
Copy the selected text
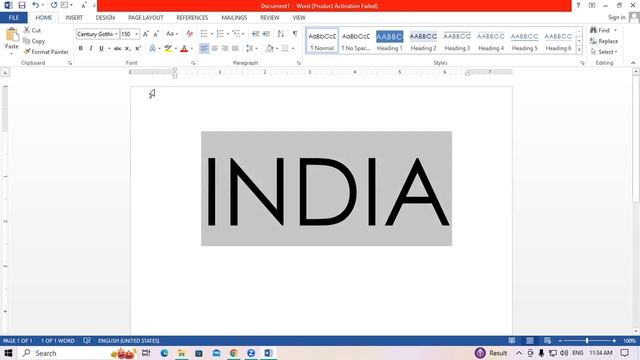[x=34, y=41]
